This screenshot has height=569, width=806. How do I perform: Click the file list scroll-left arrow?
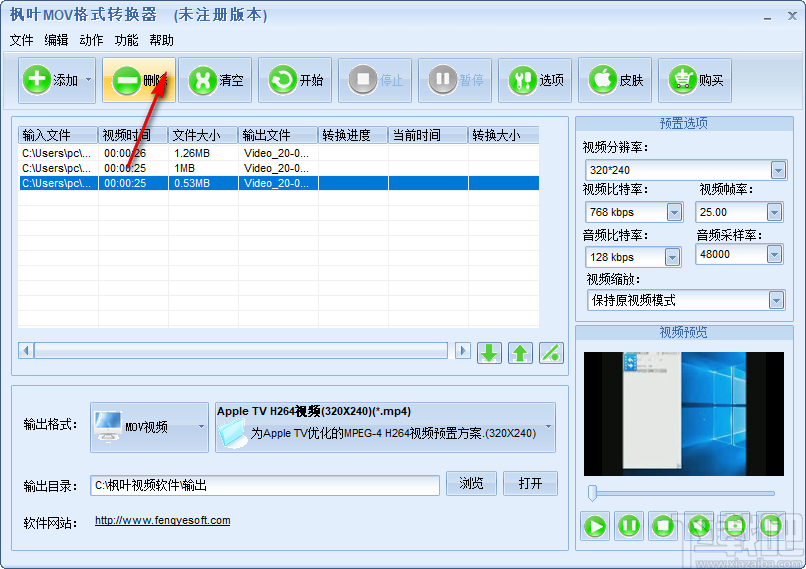(26, 351)
